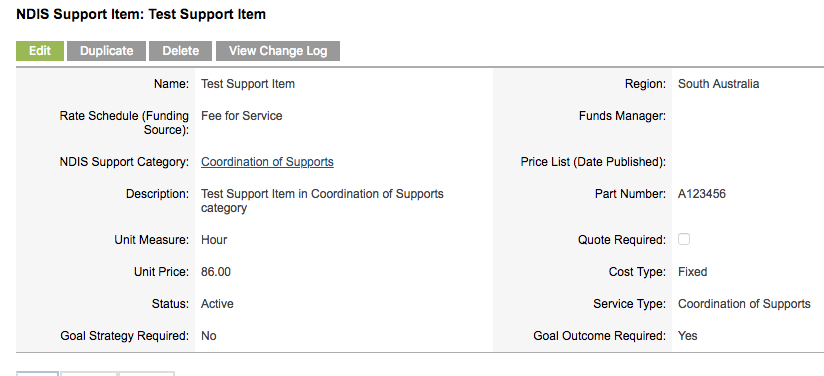Viewport: 824px width, 376px height.
Task: Click the Status value Active
Action: 218,304
